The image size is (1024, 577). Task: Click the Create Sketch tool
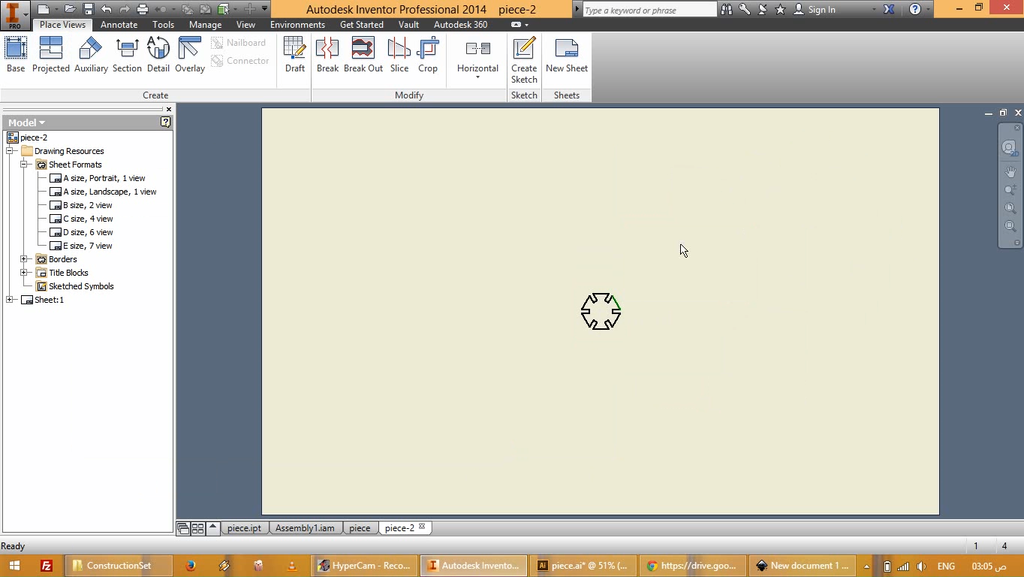click(x=524, y=60)
